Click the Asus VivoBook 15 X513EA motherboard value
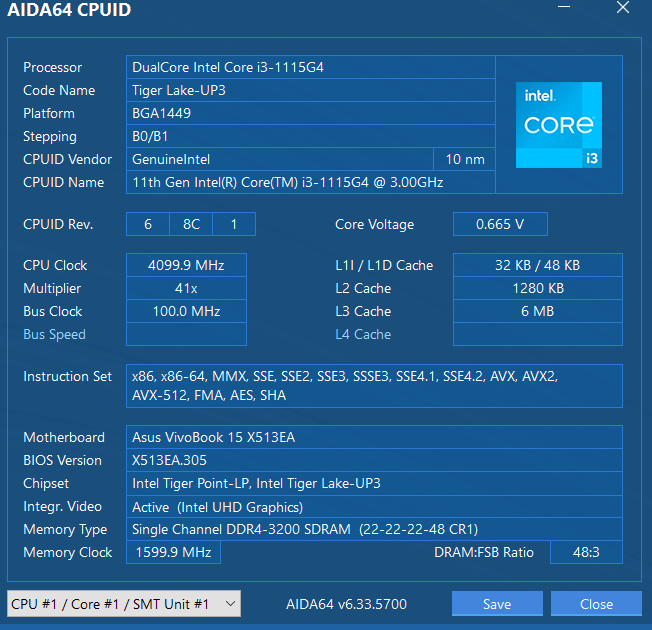The width and height of the screenshot is (652, 630). click(374, 437)
